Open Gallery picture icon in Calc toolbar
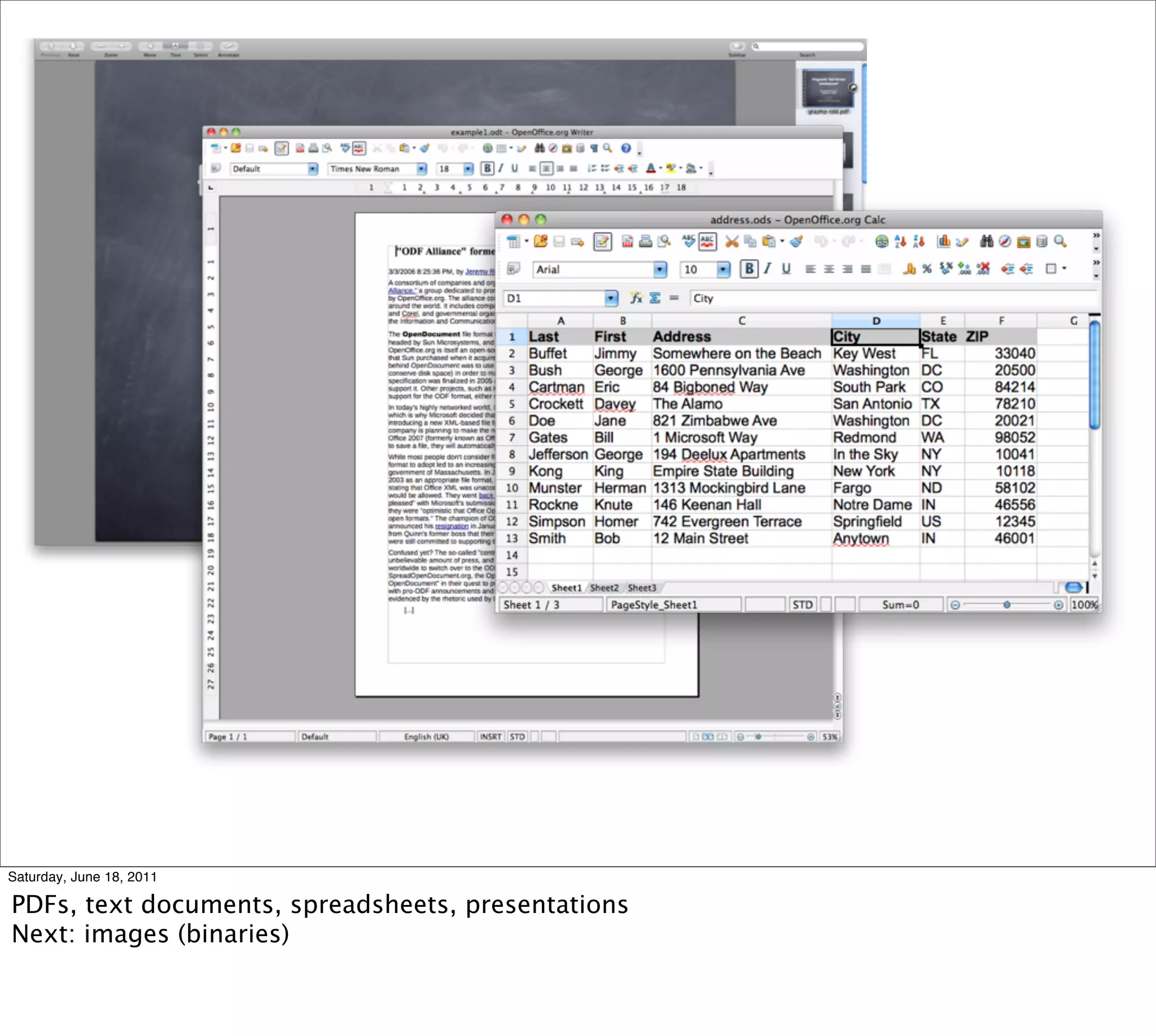The width and height of the screenshot is (1156, 1036). (1023, 242)
